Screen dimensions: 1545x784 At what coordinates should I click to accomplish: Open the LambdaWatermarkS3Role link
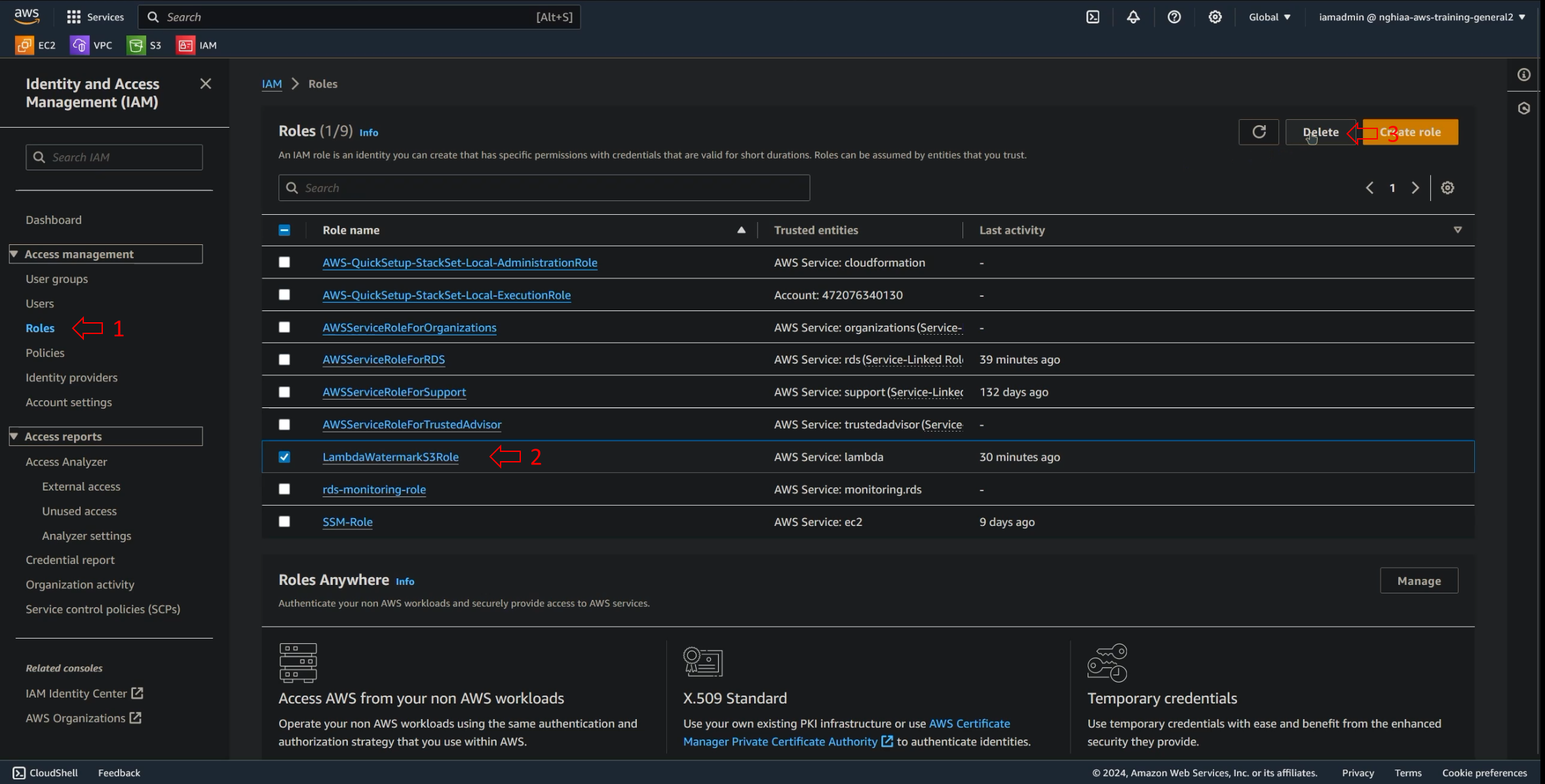(x=390, y=456)
